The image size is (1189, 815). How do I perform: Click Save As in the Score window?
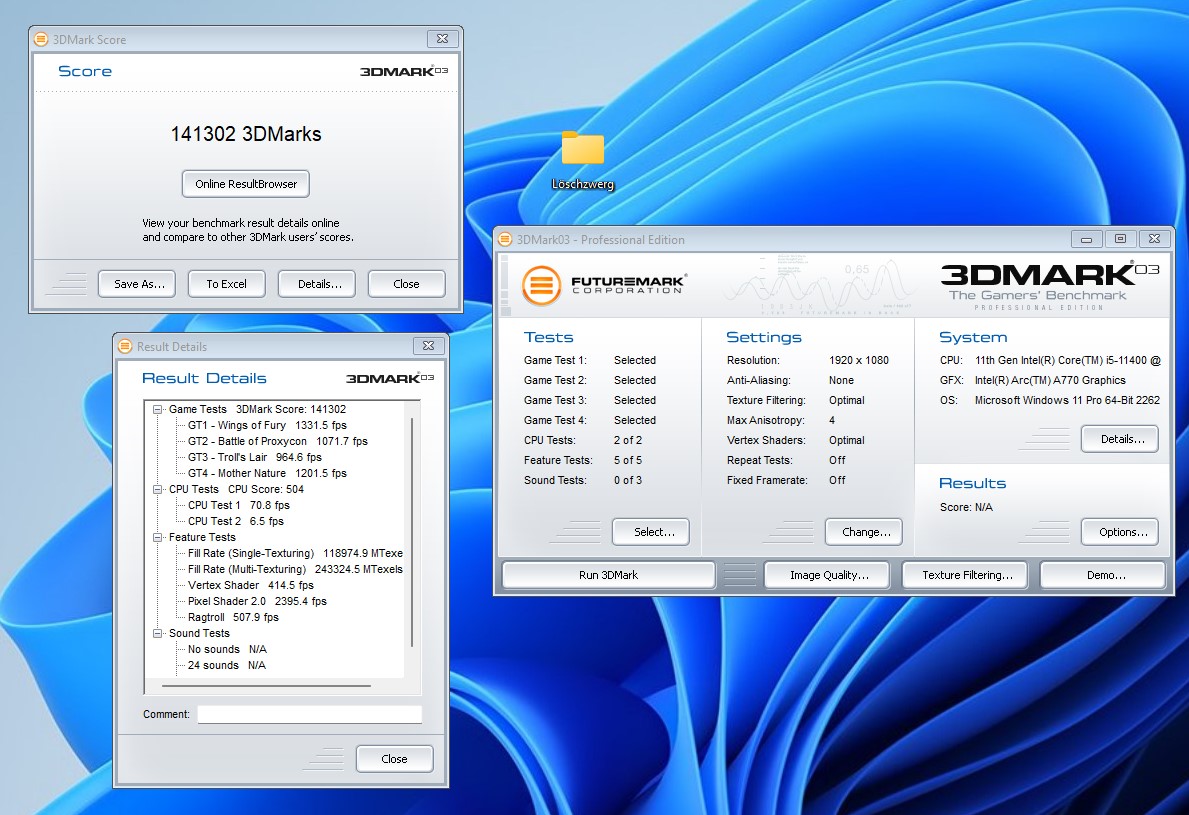[x=137, y=284]
